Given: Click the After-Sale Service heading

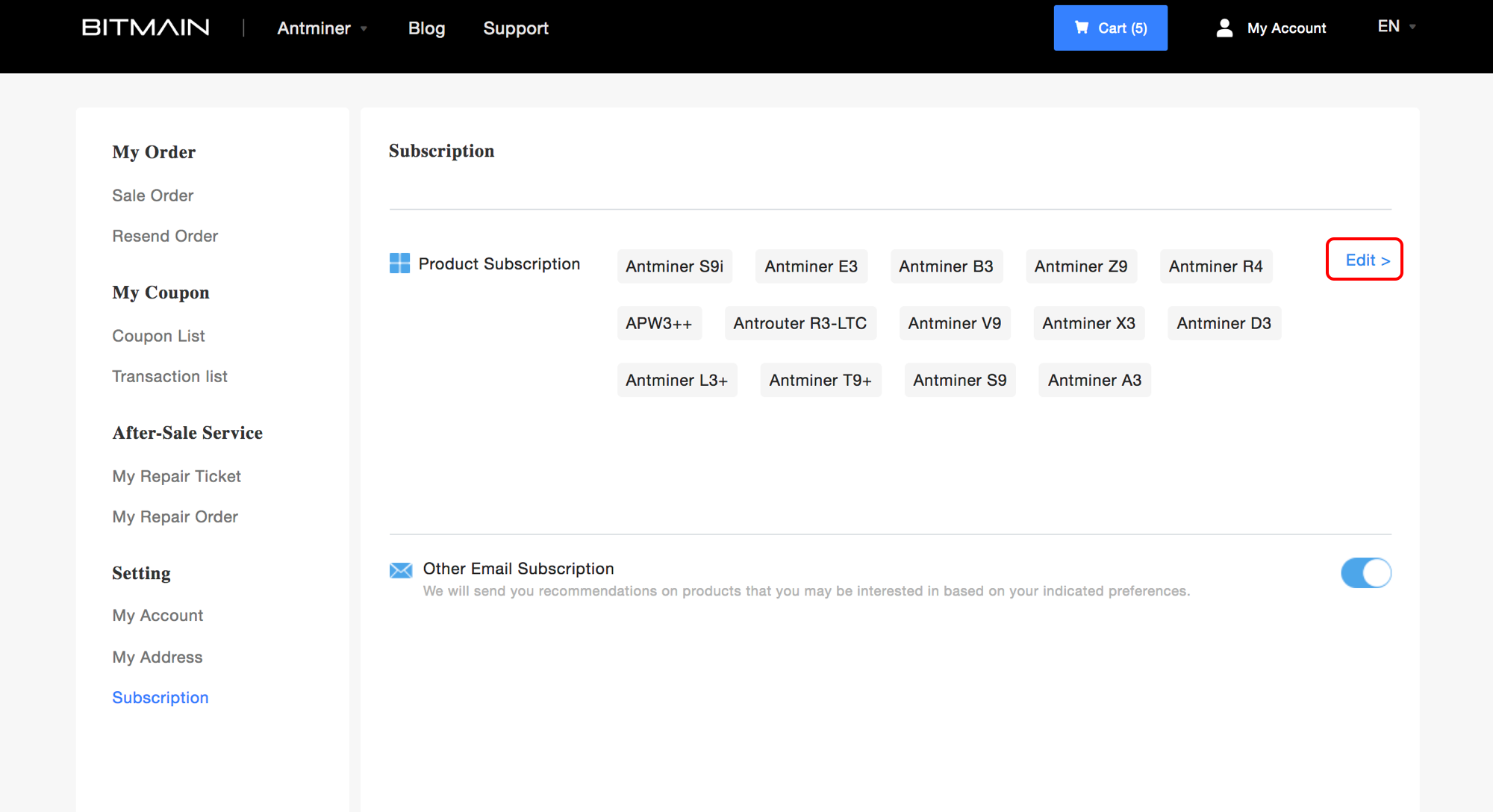Looking at the screenshot, I should pyautogui.click(x=187, y=433).
